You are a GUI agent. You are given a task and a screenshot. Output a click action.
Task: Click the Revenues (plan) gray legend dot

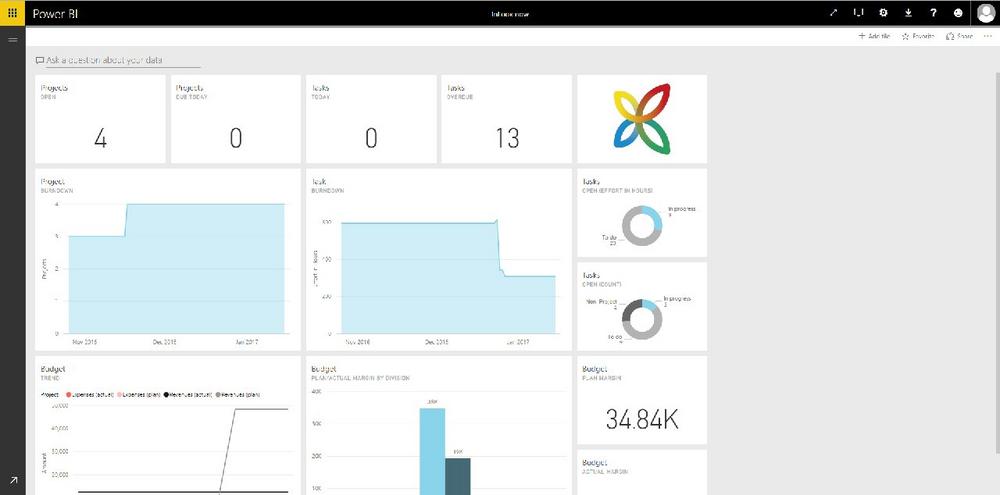pyautogui.click(x=219, y=395)
